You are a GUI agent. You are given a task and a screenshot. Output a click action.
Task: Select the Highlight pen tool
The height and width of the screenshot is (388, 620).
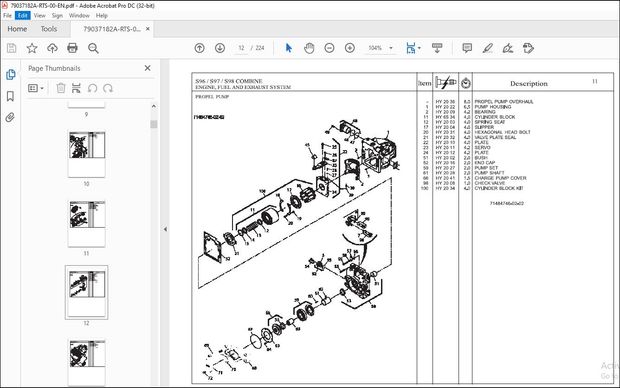point(488,48)
